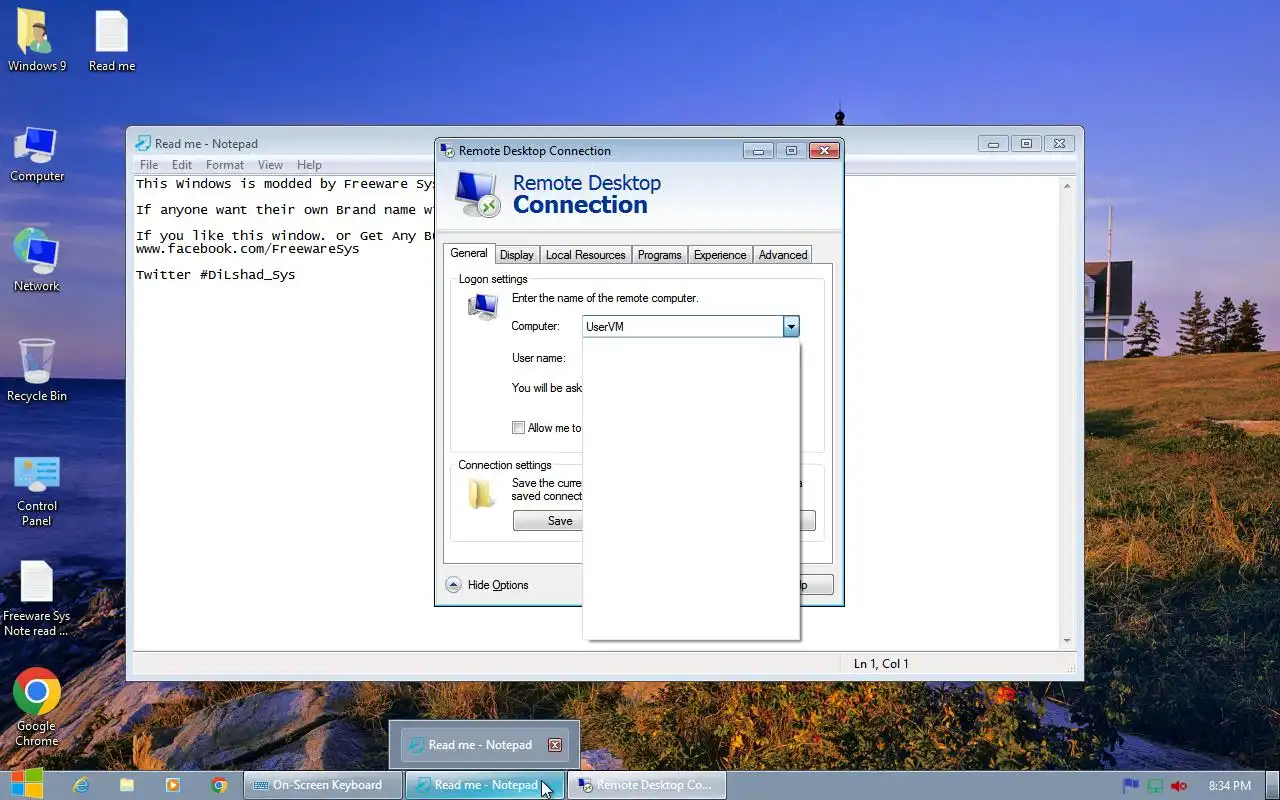Click the Notepad title bar icon
Viewport: 1280px width, 800px height.
[x=143, y=144]
